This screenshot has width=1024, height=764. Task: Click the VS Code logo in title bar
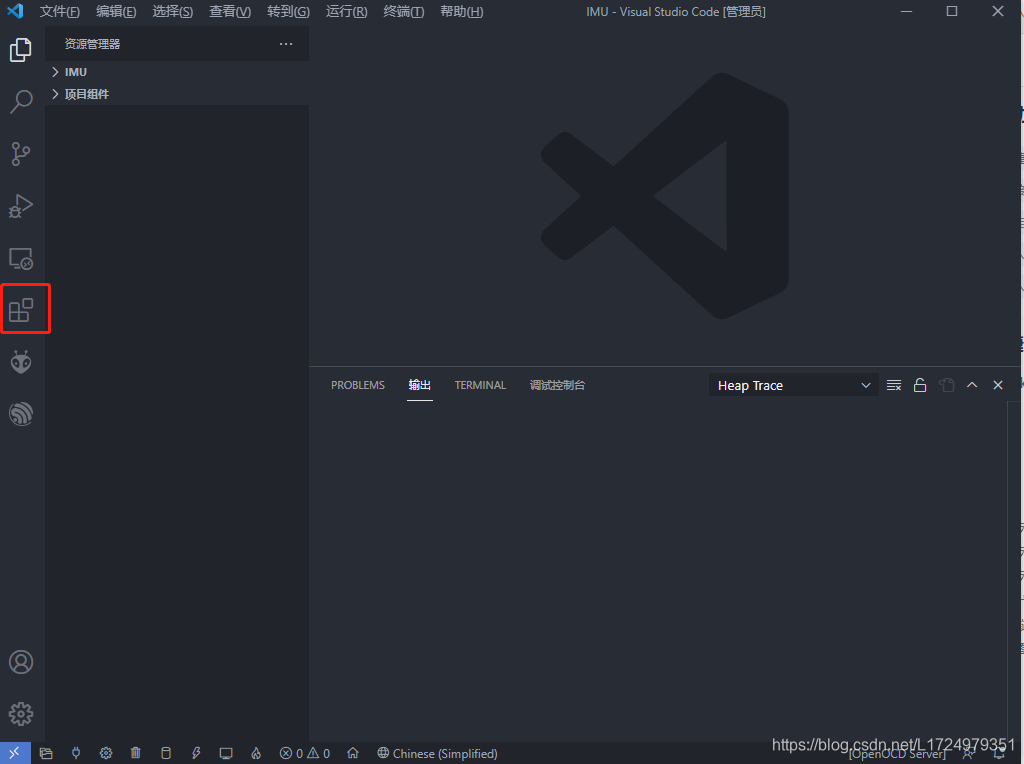15,11
